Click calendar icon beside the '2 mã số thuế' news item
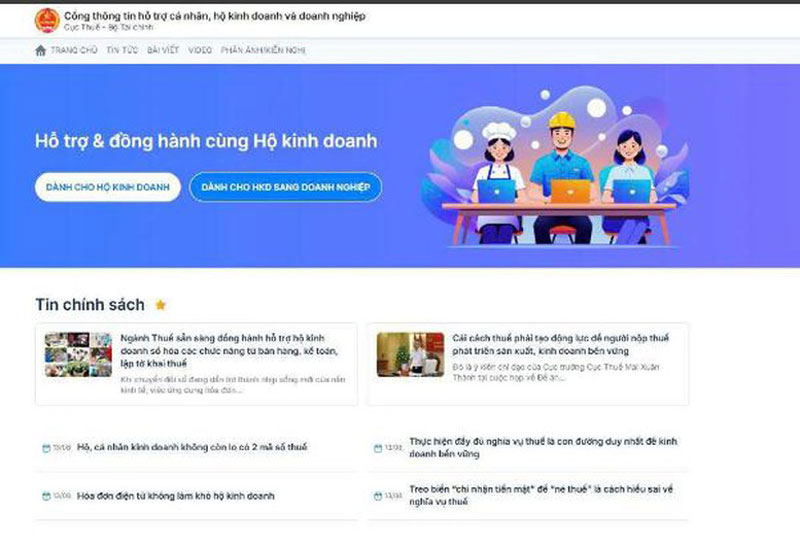Screen dimensions: 800x546 [x=46, y=448]
